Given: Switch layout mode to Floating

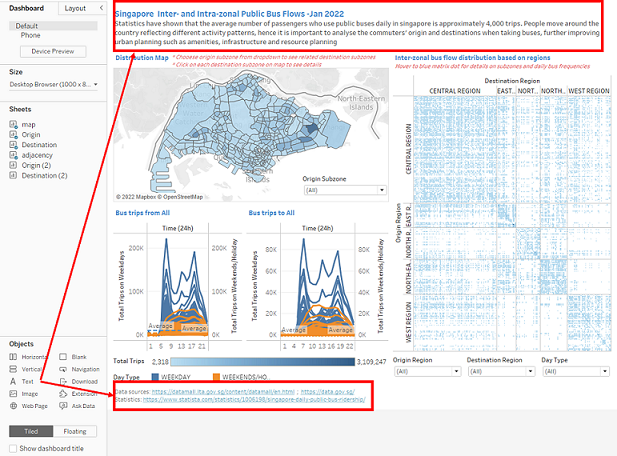Looking at the screenshot, I should (x=77, y=431).
